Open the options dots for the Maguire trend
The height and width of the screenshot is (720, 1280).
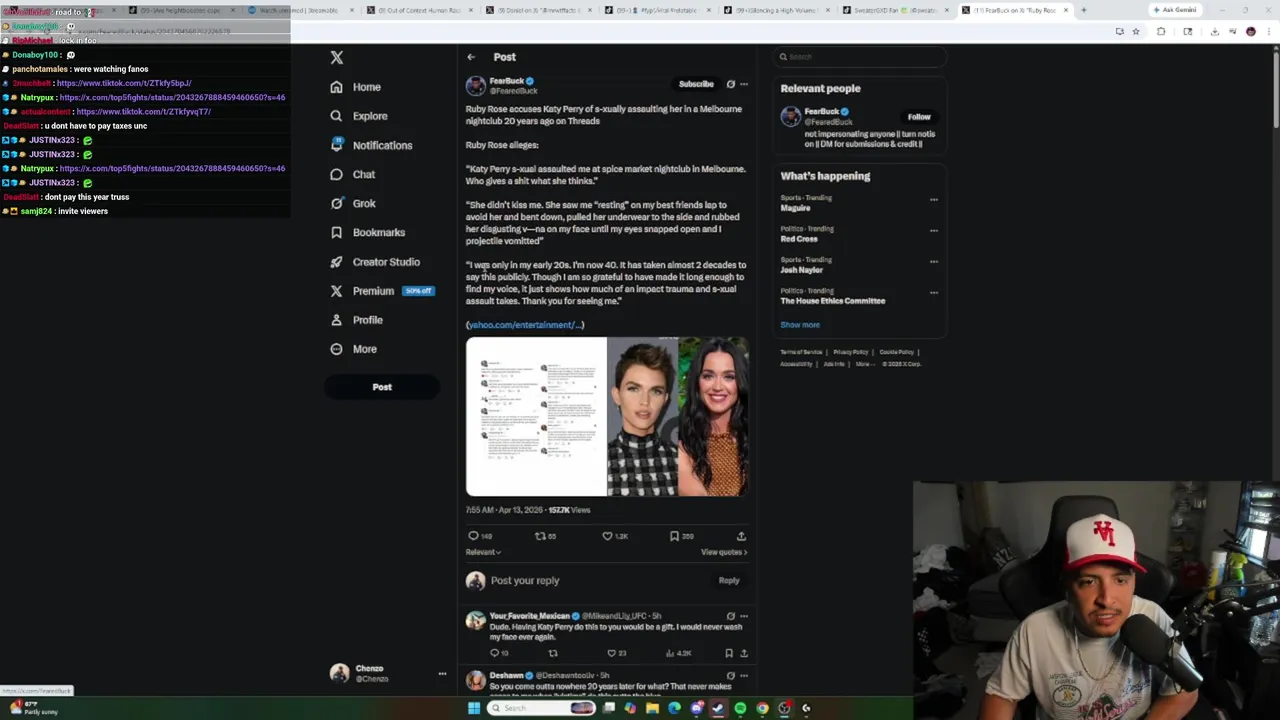(934, 199)
